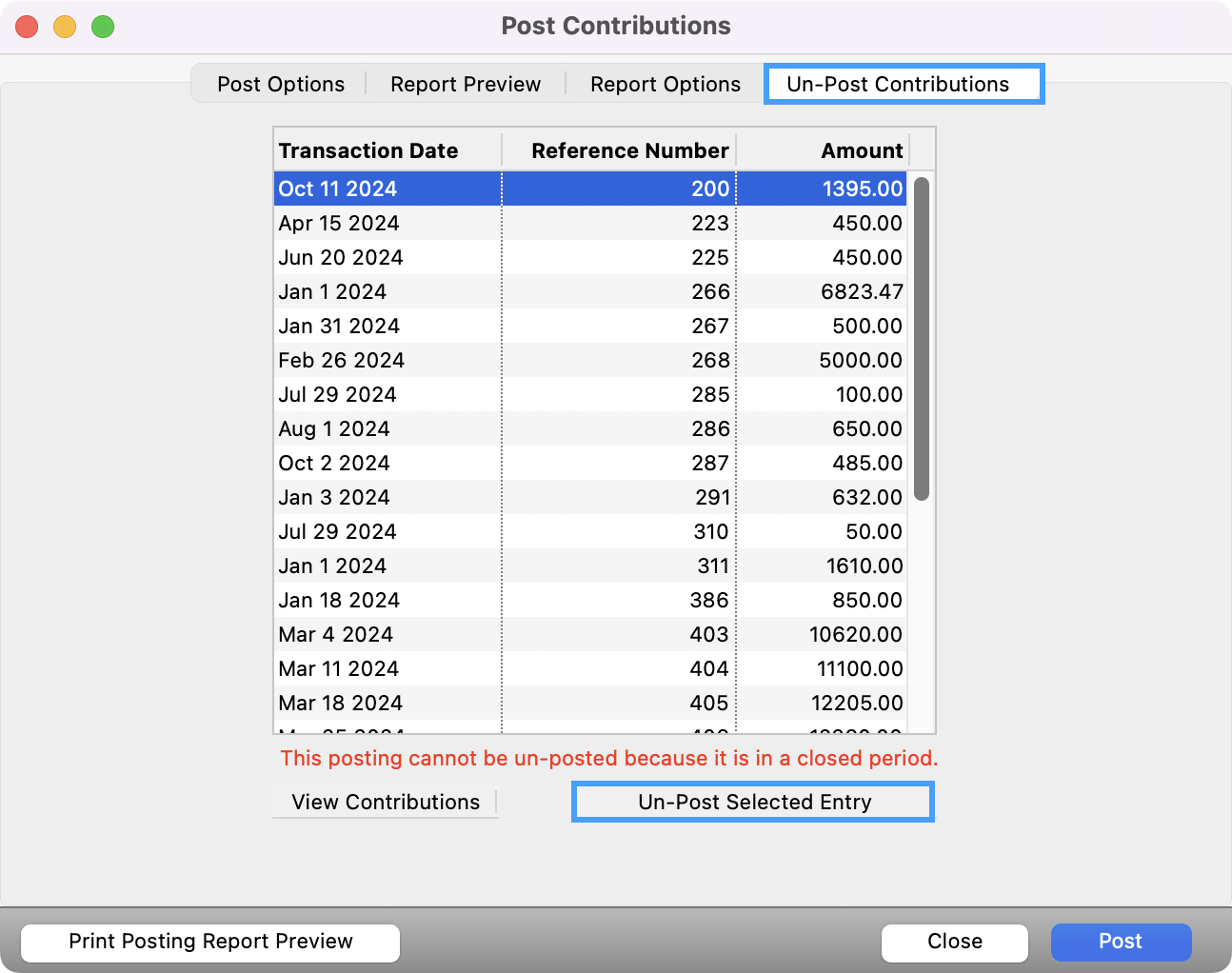Click the Post button

tap(1121, 942)
